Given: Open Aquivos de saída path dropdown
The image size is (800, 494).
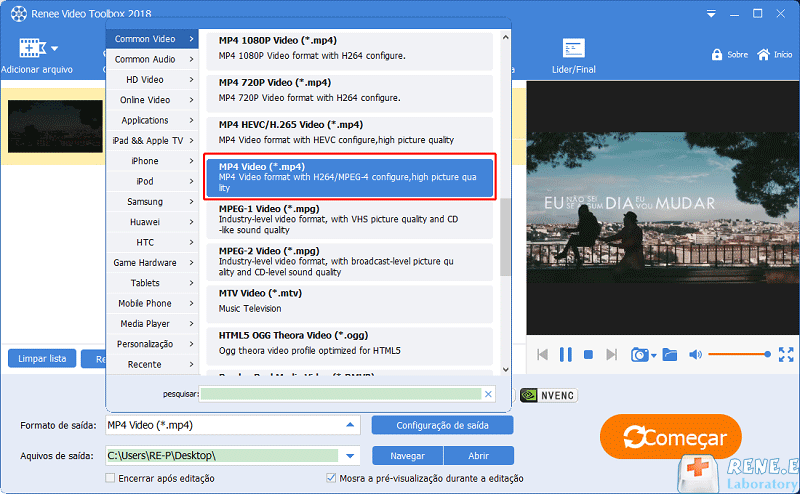Looking at the screenshot, I should point(350,456).
